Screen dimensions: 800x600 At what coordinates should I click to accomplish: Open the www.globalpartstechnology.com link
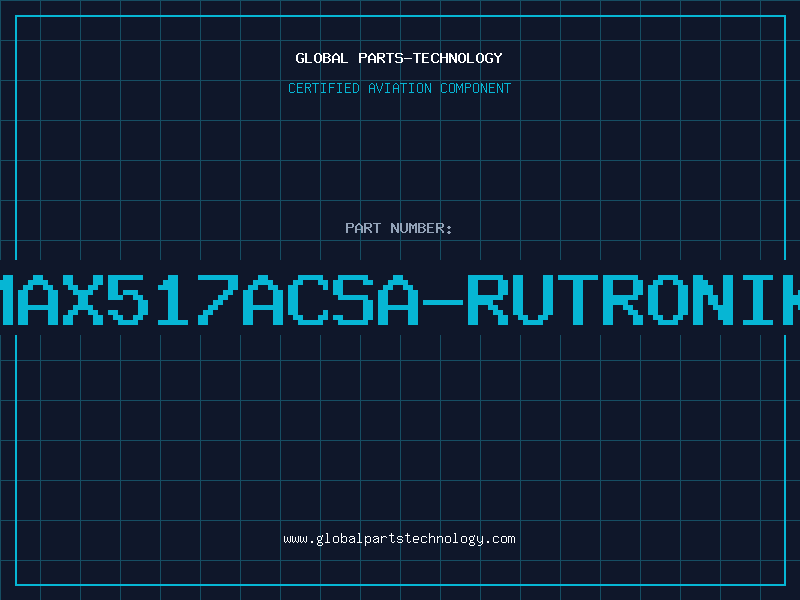click(x=399, y=539)
